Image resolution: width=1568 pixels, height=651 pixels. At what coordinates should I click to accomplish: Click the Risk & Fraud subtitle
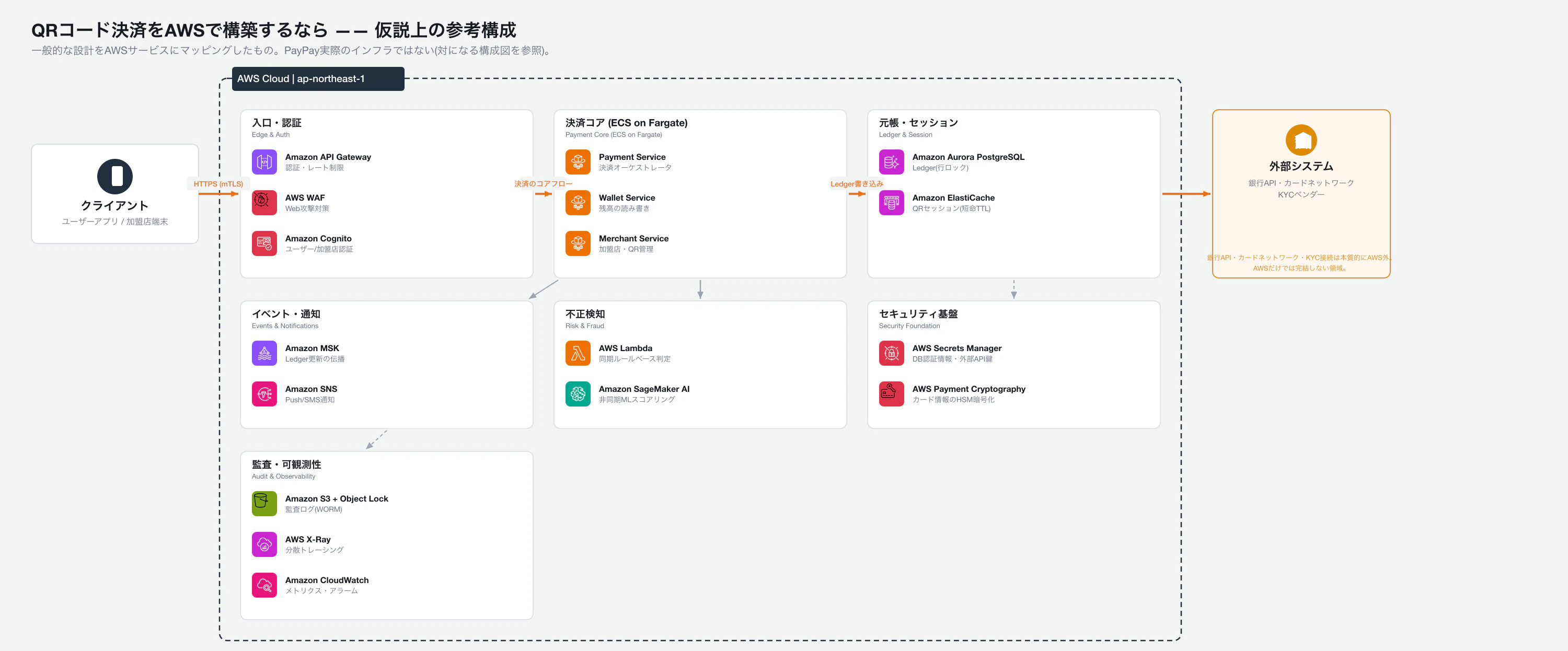(x=584, y=326)
